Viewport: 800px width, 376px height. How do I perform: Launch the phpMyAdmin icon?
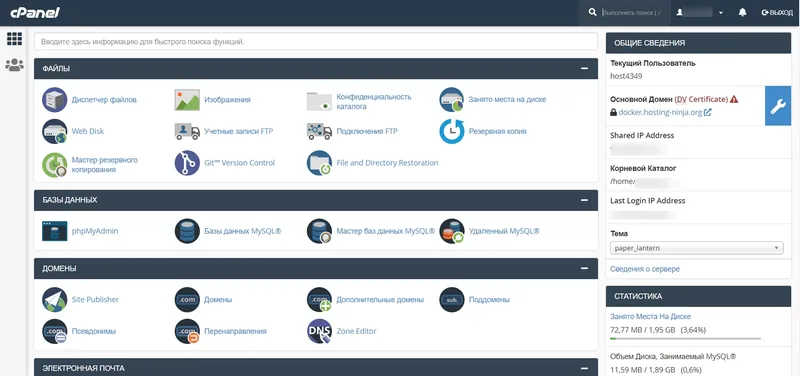(55, 231)
